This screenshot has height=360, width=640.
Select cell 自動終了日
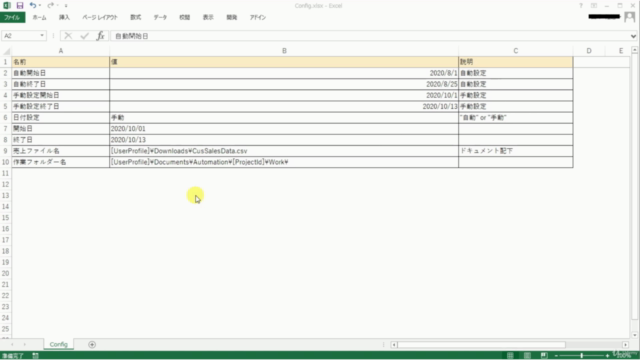[x=60, y=84]
